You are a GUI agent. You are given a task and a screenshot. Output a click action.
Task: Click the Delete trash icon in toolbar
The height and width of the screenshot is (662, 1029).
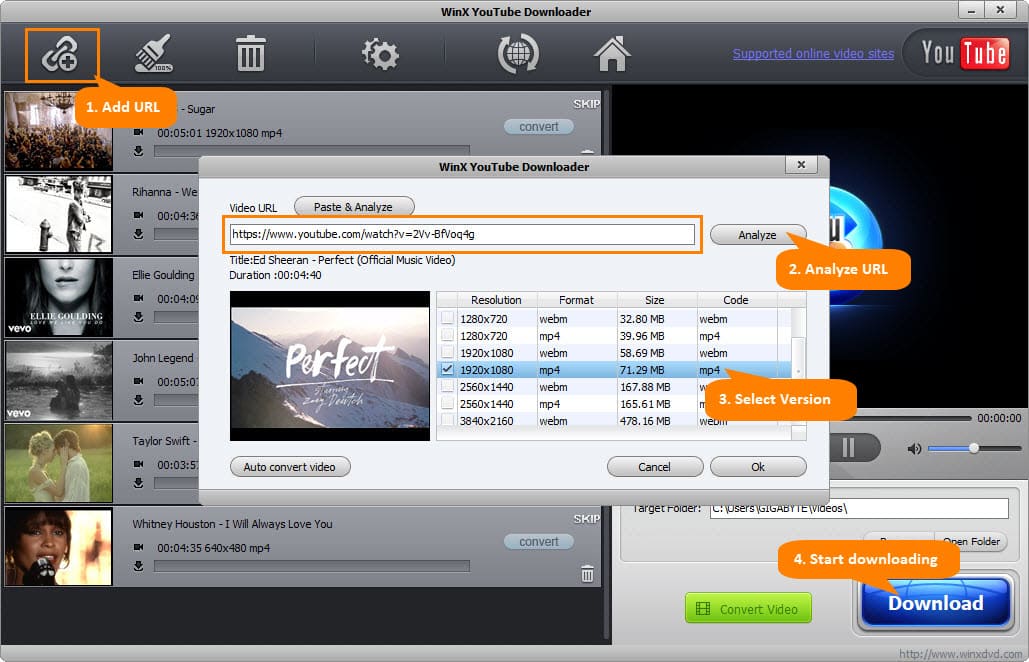[250, 54]
